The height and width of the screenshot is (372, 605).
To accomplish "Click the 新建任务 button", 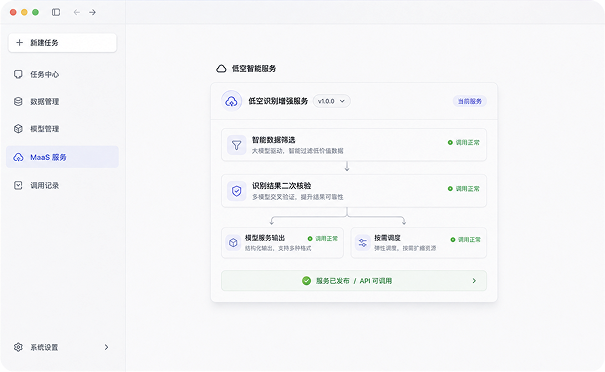I will pyautogui.click(x=63, y=42).
